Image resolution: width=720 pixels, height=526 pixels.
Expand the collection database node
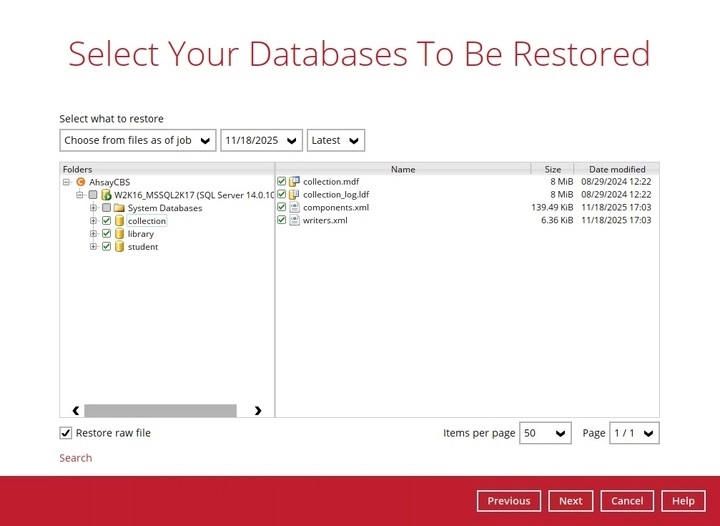94,221
